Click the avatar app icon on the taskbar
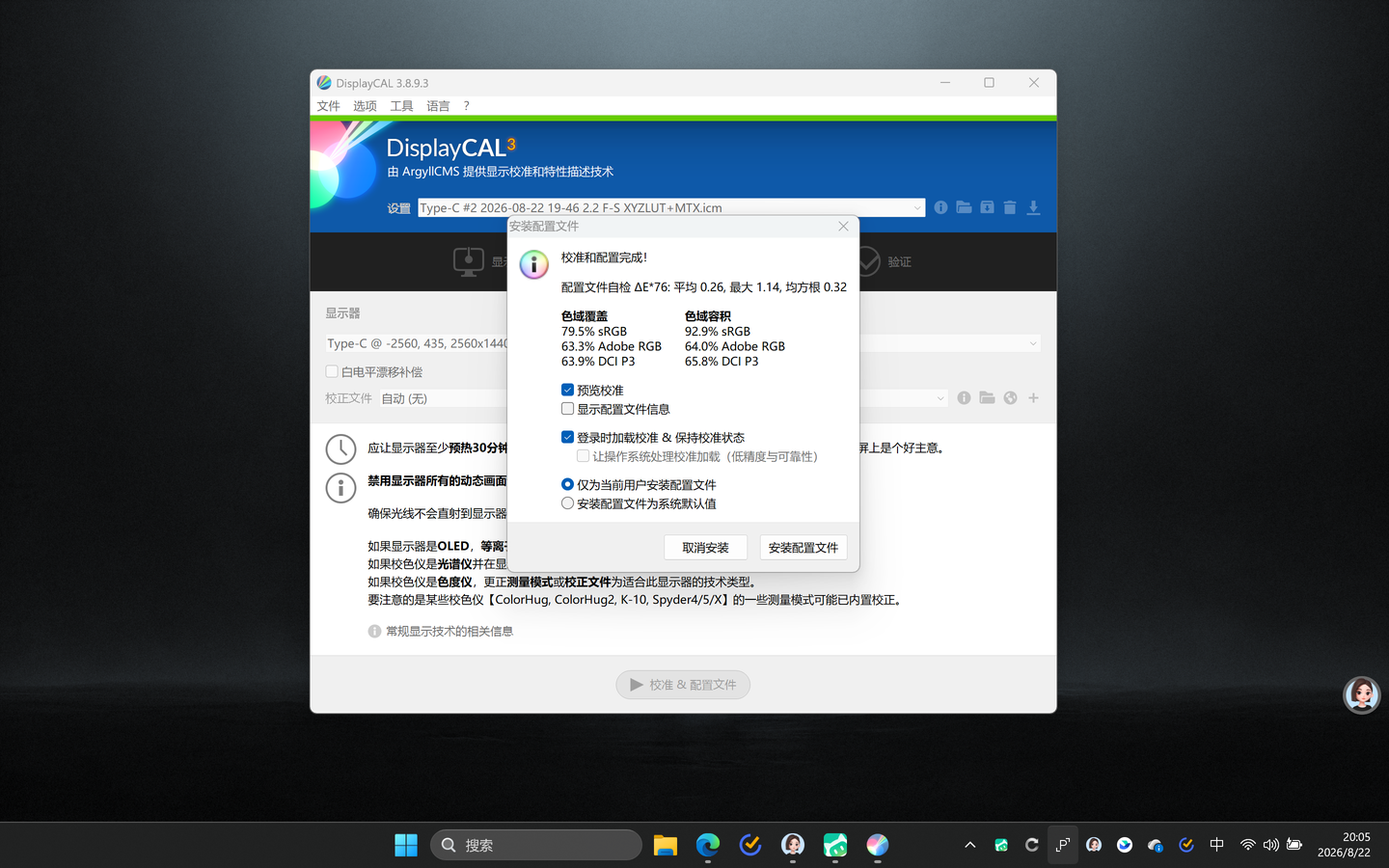This screenshot has width=1389, height=868. pyautogui.click(x=793, y=845)
